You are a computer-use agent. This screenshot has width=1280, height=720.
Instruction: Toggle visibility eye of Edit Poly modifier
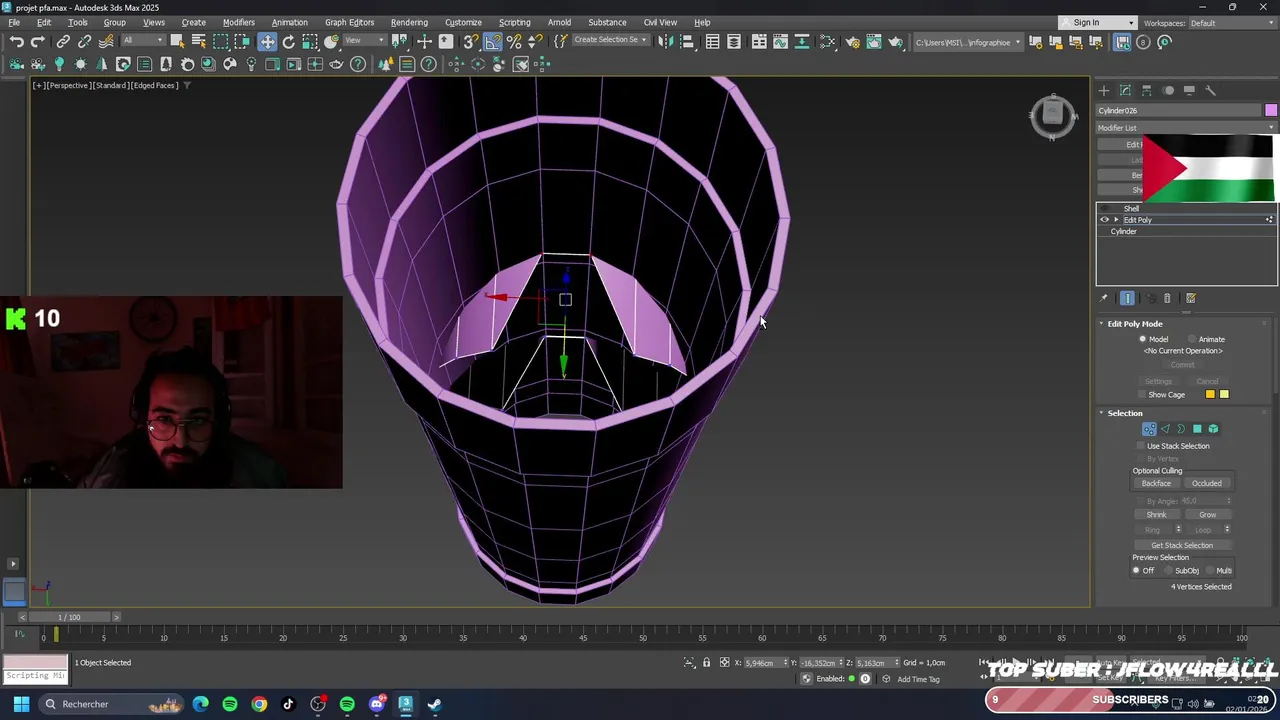click(1105, 220)
